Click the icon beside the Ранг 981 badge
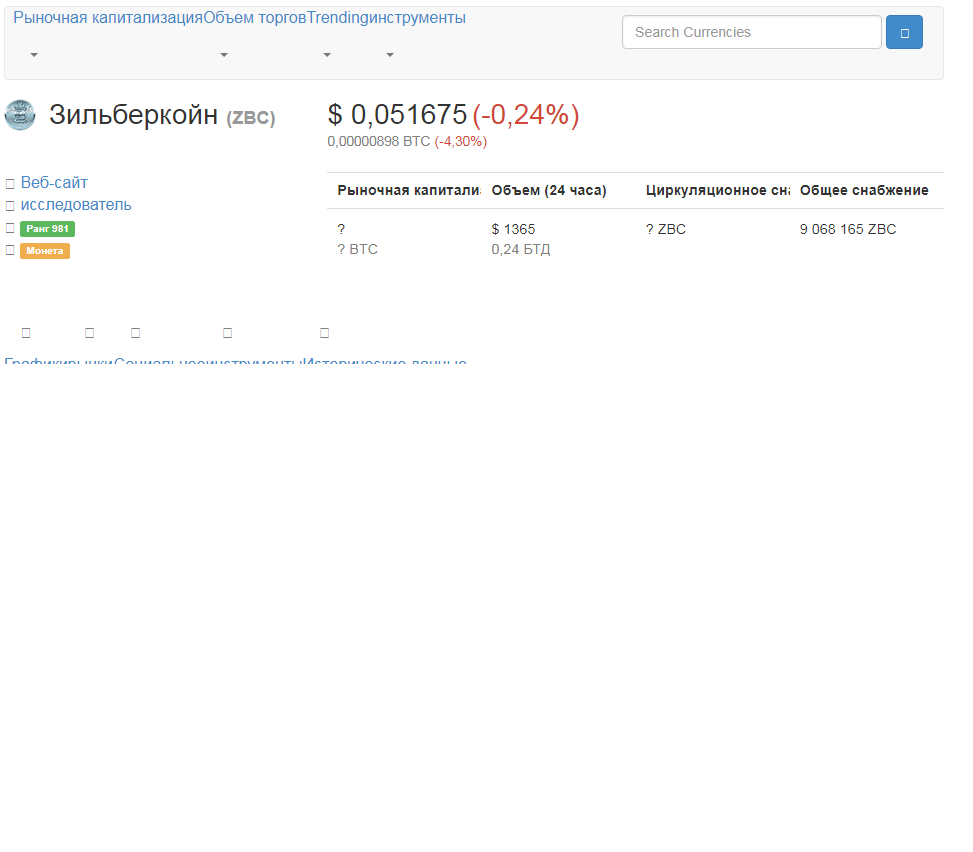Screen dimensions: 973x852 pos(10,228)
